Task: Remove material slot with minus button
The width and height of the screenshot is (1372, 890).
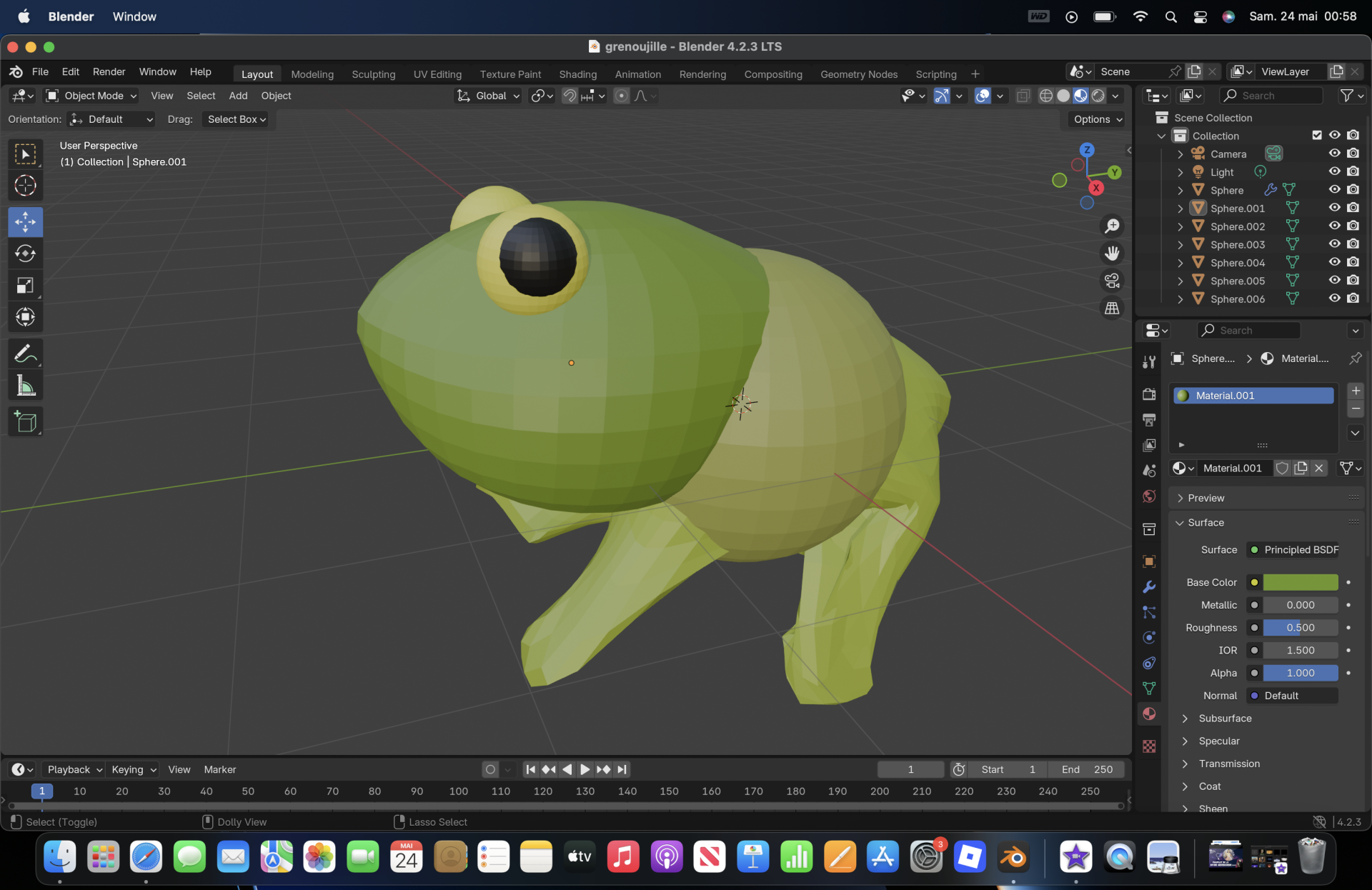Action: coord(1356,409)
